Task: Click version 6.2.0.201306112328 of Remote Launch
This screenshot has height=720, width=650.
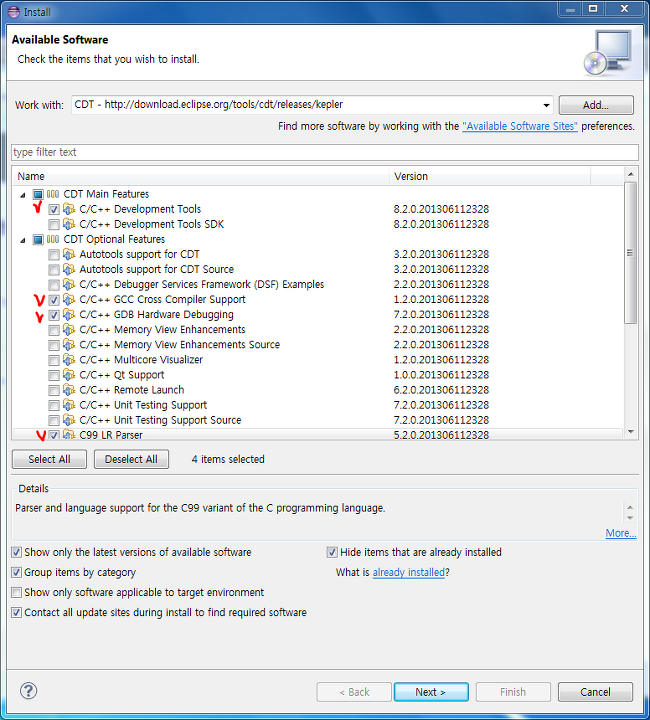Action: tap(441, 390)
